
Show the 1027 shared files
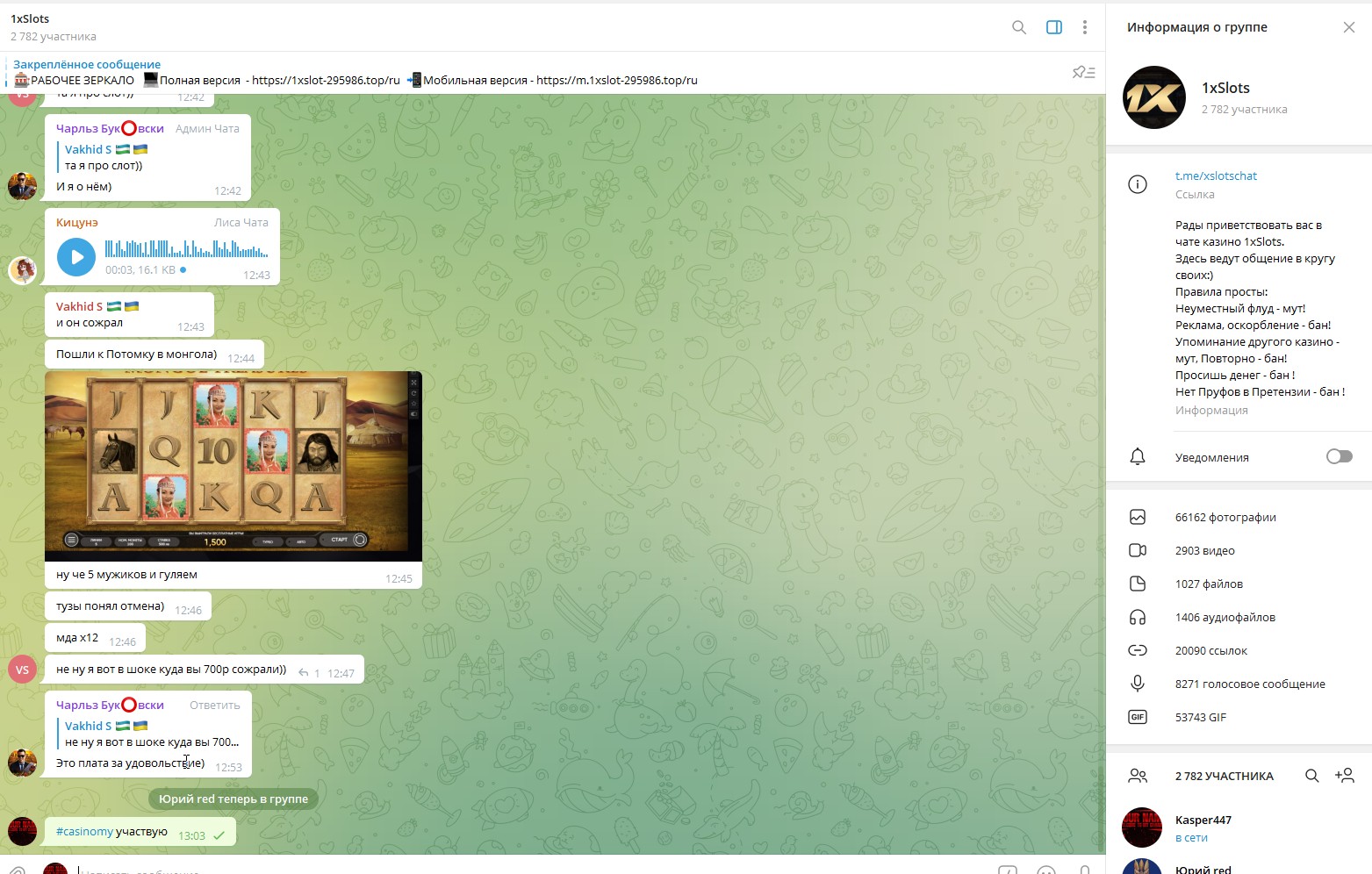1209,584
